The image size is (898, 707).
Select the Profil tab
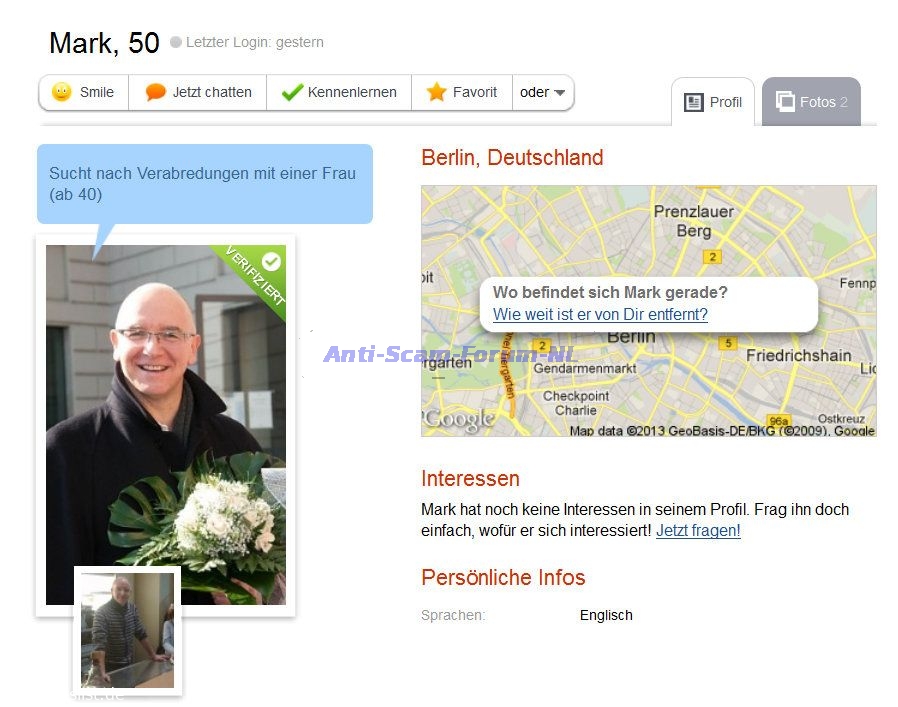pos(713,102)
